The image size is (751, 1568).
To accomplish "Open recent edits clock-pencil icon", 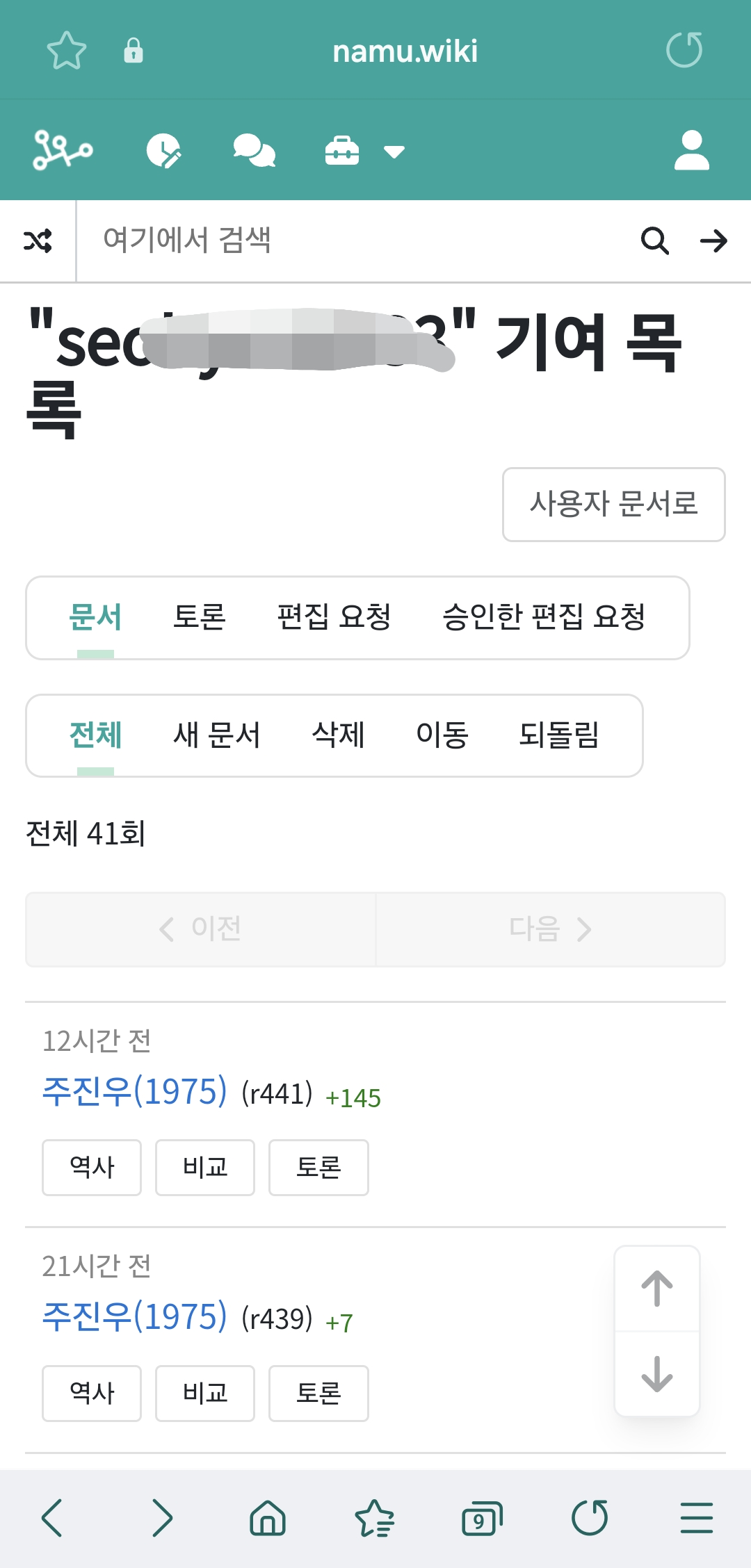I will tap(164, 150).
